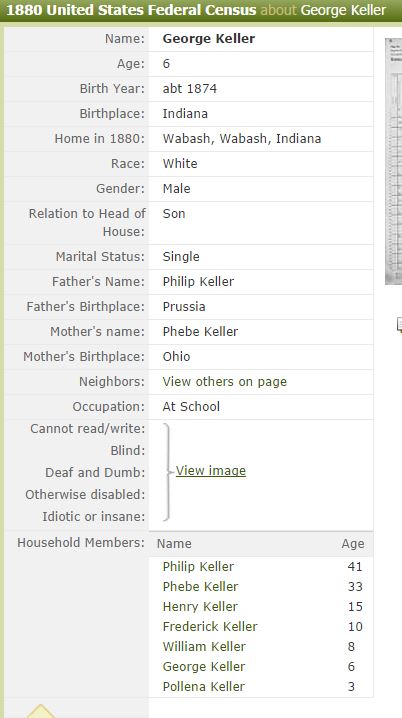Viewport: 402px width, 718px height.
Task: Open the View image link
Action: [x=211, y=471]
